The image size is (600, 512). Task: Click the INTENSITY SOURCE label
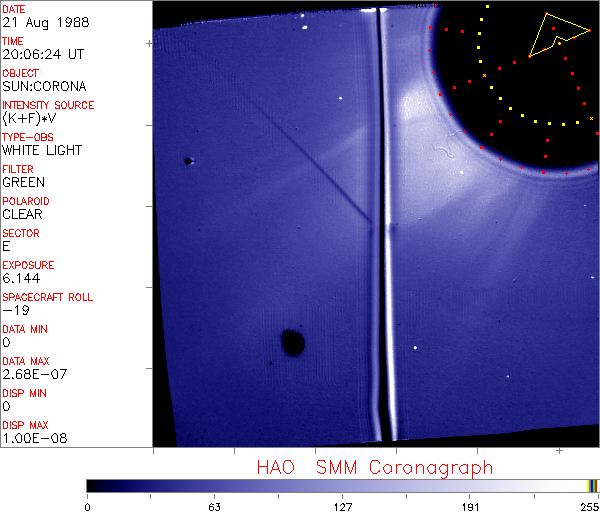48,105
